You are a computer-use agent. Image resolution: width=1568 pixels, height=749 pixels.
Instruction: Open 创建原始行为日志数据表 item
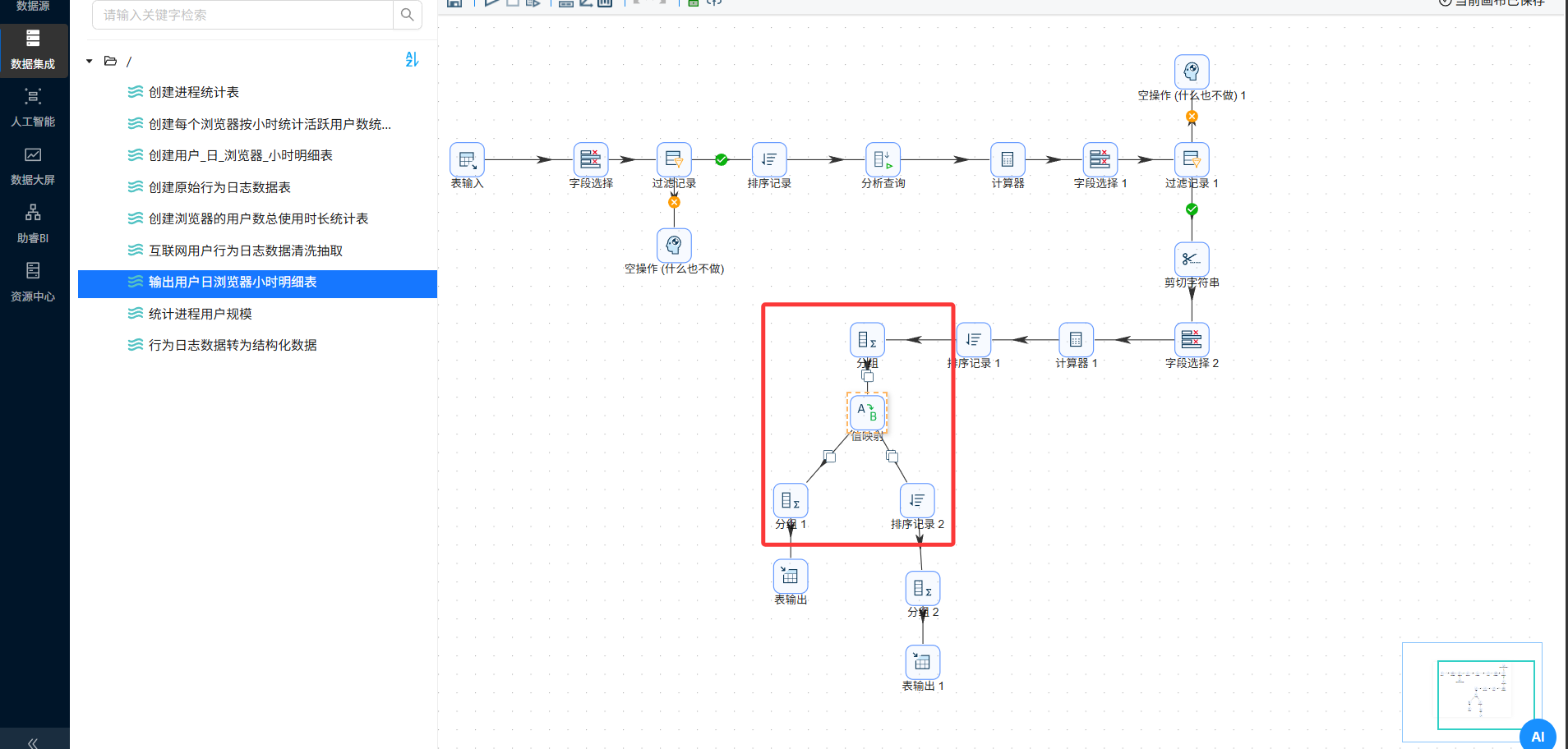point(219,187)
